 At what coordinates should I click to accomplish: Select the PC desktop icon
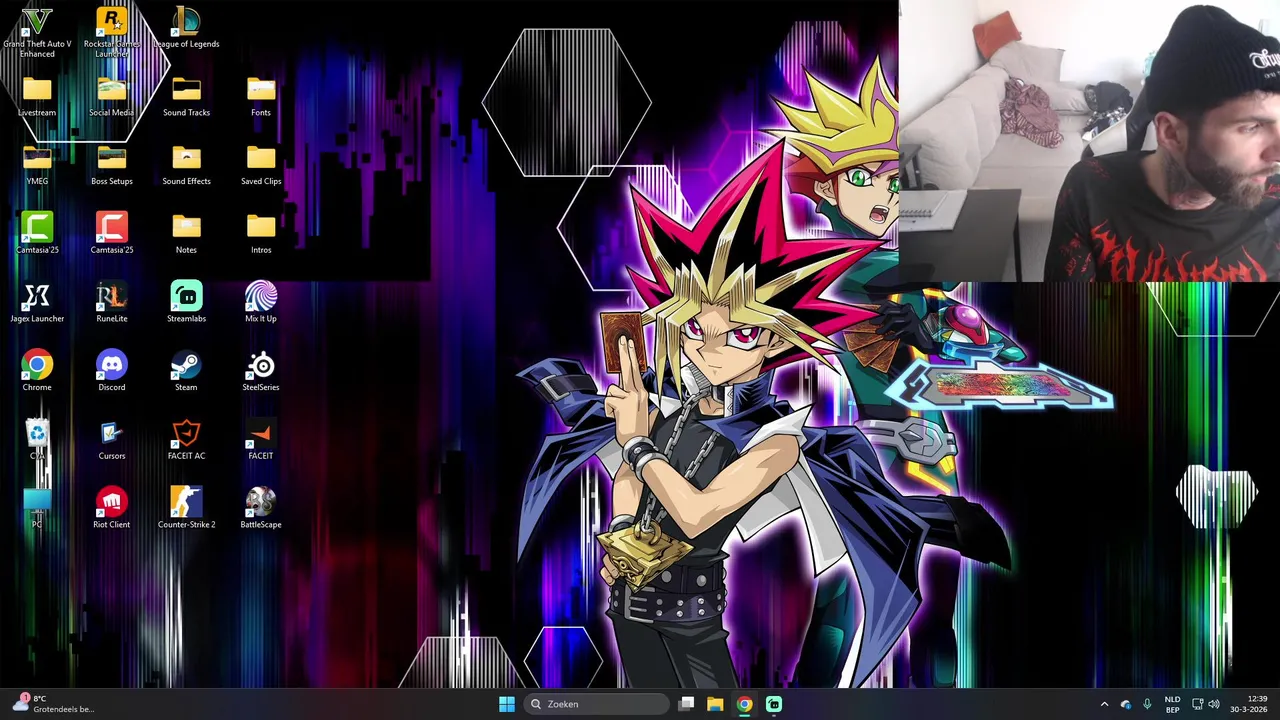pos(37,508)
